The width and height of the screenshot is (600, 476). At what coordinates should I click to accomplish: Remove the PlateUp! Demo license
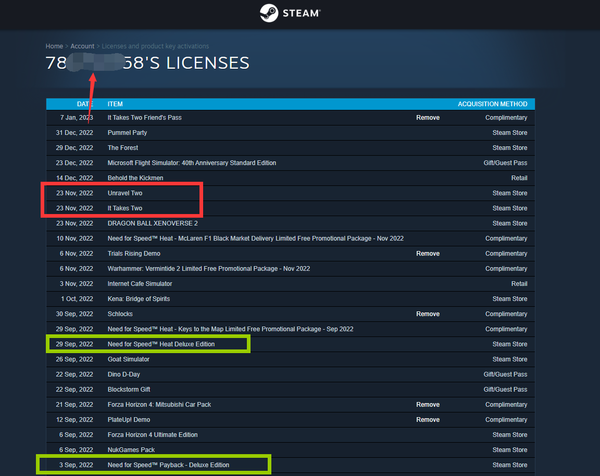tap(428, 419)
